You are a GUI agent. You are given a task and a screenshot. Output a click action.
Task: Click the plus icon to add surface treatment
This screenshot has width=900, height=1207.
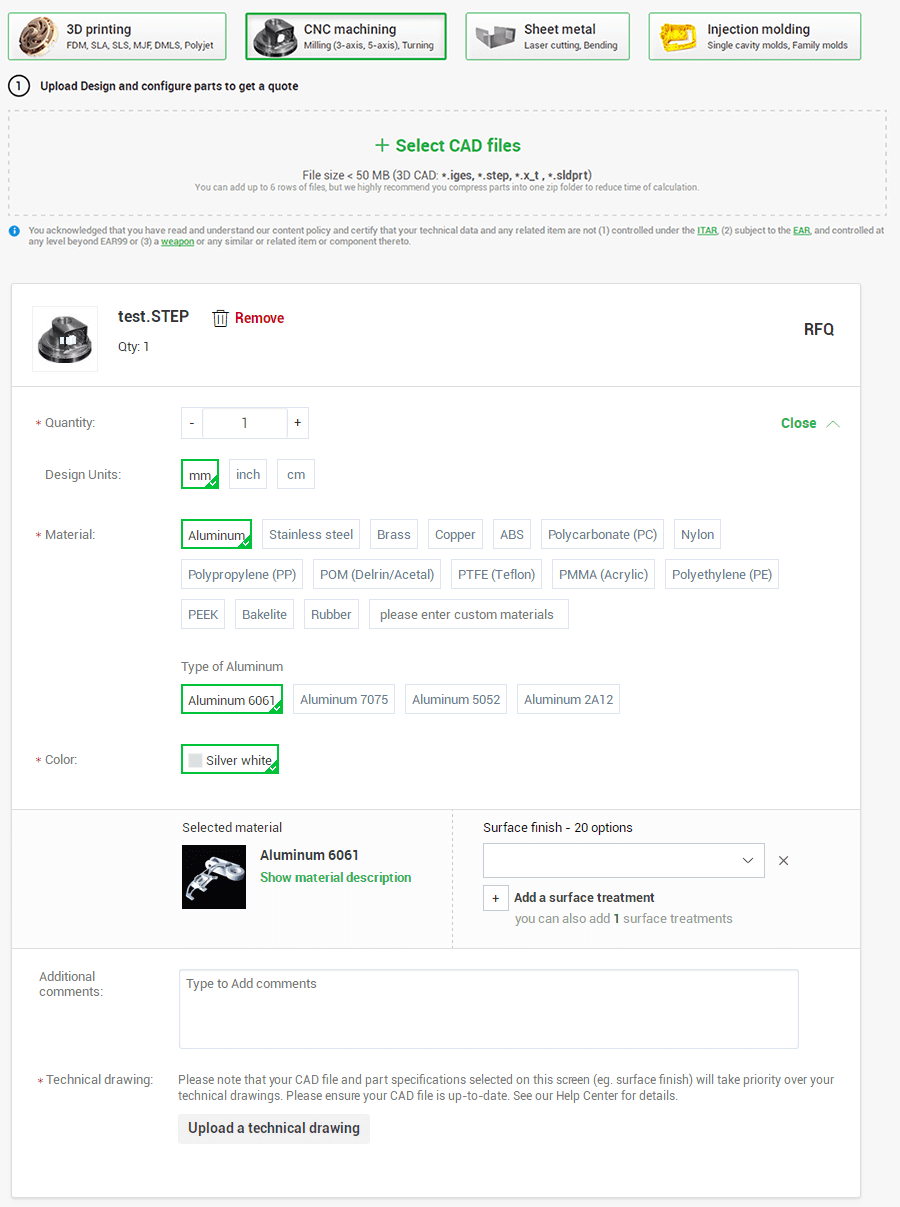pyautogui.click(x=495, y=898)
